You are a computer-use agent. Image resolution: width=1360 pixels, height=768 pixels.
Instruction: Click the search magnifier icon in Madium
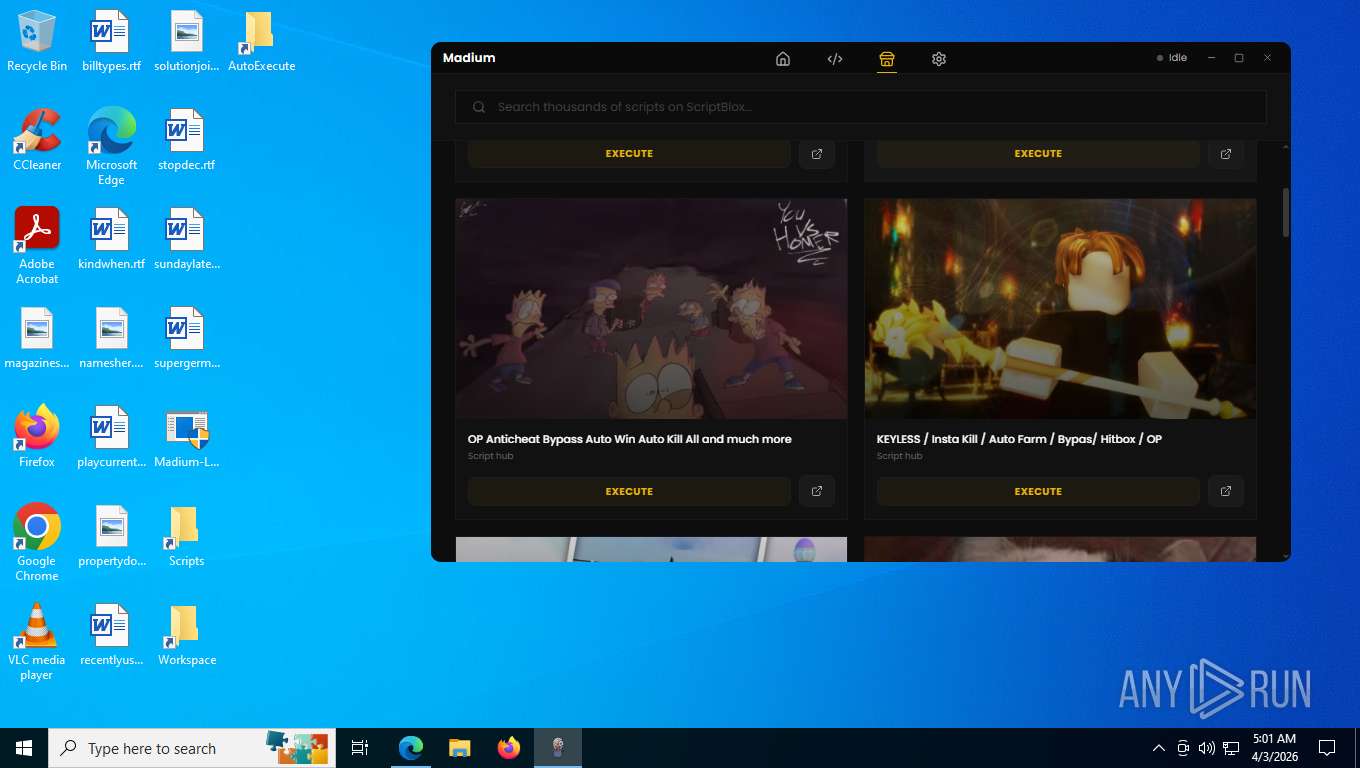click(x=479, y=107)
